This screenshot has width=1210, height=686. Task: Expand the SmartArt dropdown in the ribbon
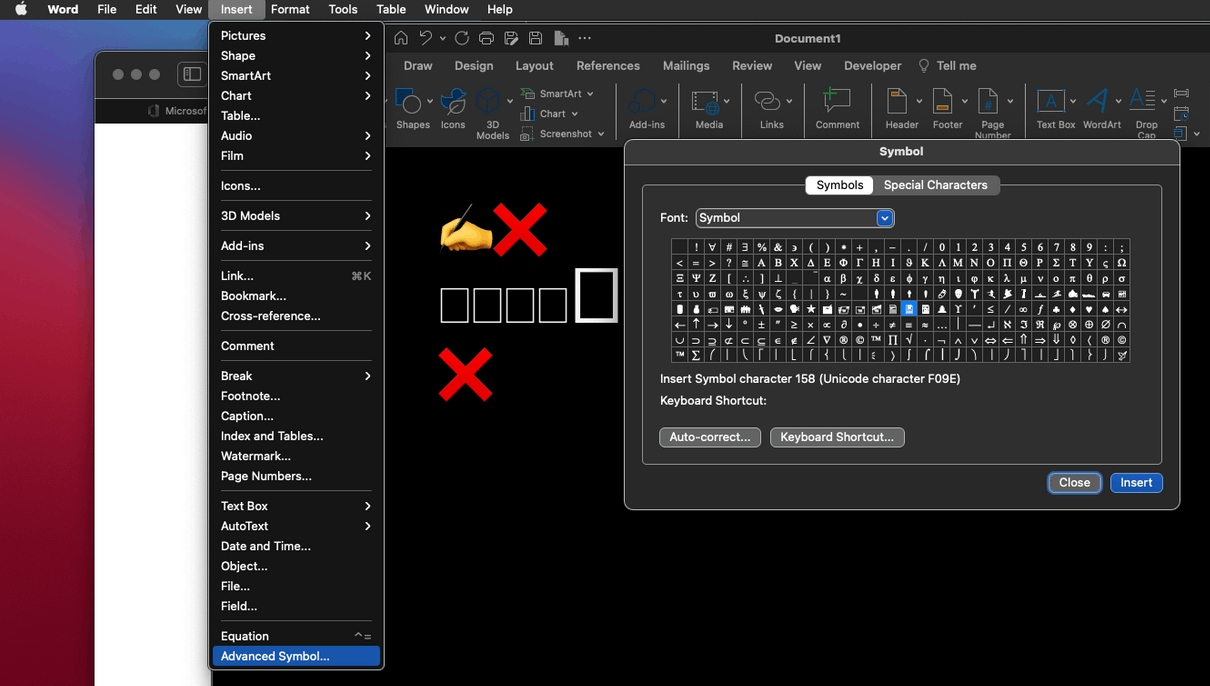590,94
